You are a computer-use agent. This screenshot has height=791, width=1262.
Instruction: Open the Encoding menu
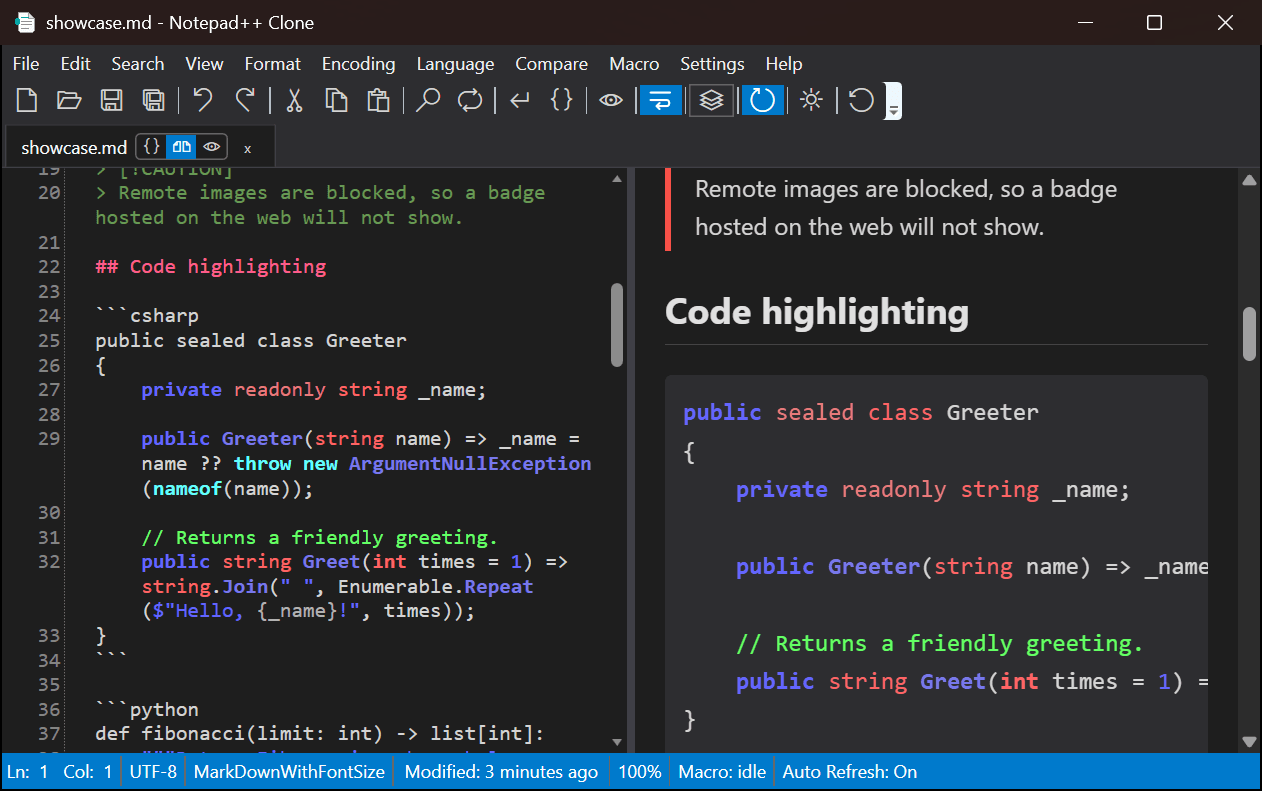pyautogui.click(x=358, y=64)
